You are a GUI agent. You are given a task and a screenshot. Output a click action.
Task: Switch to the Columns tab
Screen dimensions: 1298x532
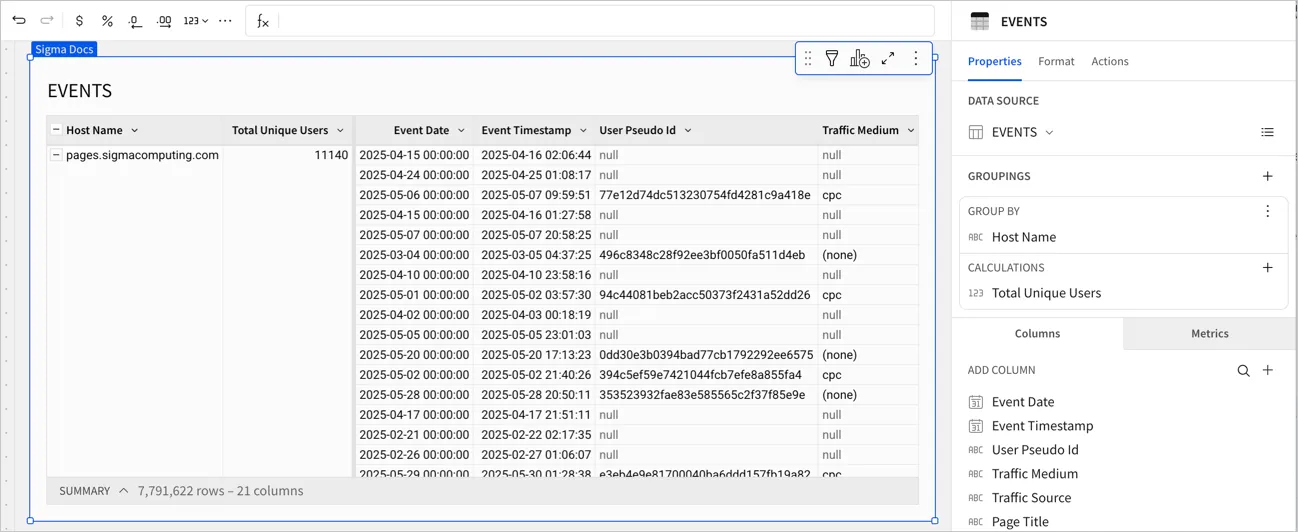point(1037,334)
